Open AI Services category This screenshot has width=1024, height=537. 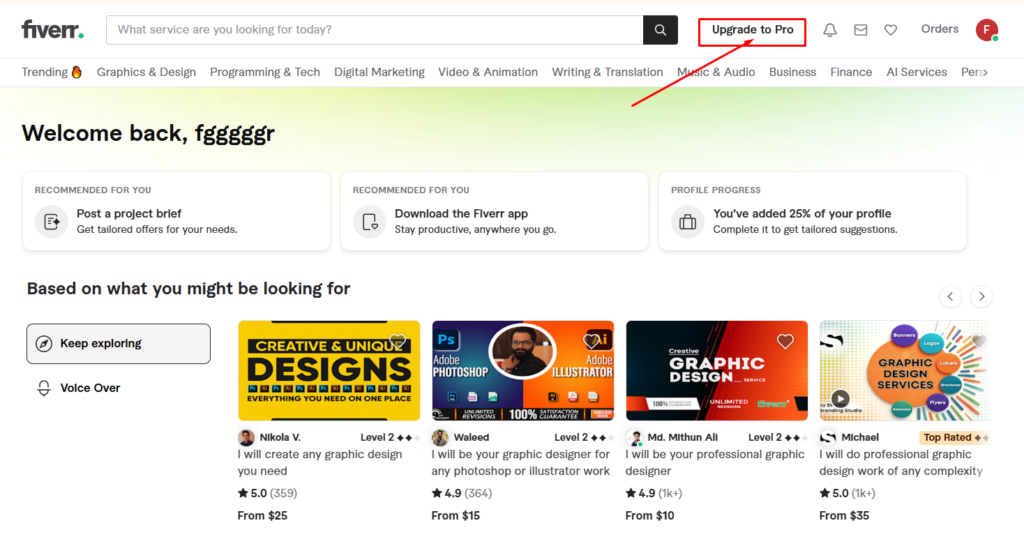(916, 72)
